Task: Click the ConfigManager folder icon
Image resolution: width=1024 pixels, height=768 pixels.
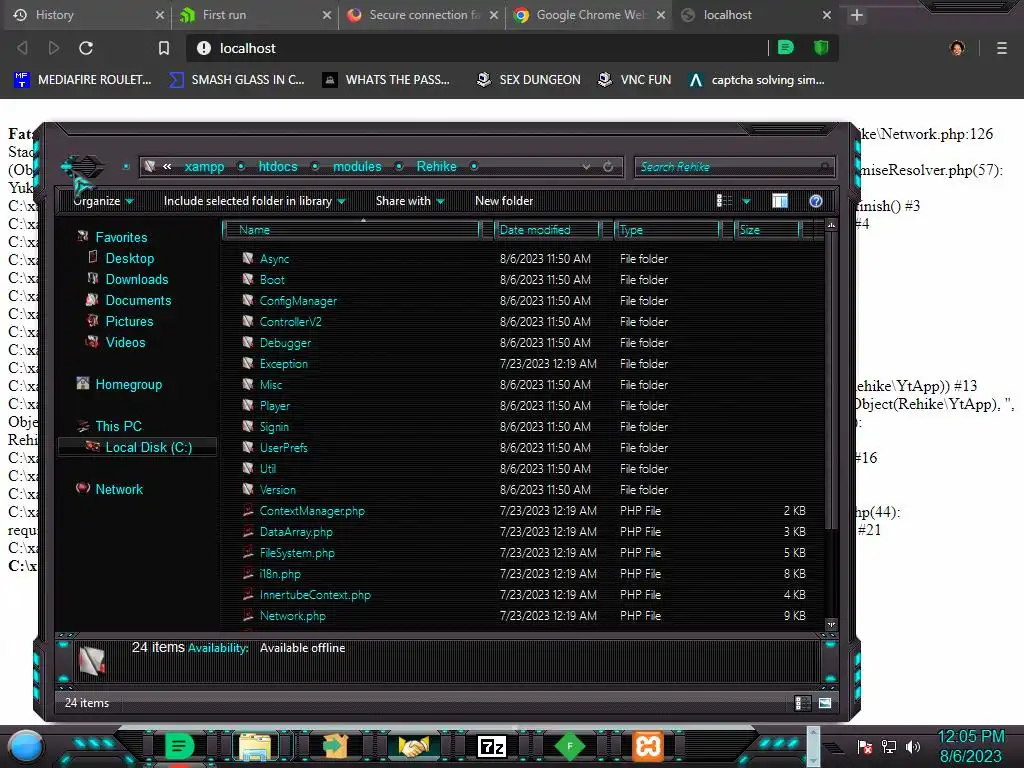Action: [x=248, y=300]
